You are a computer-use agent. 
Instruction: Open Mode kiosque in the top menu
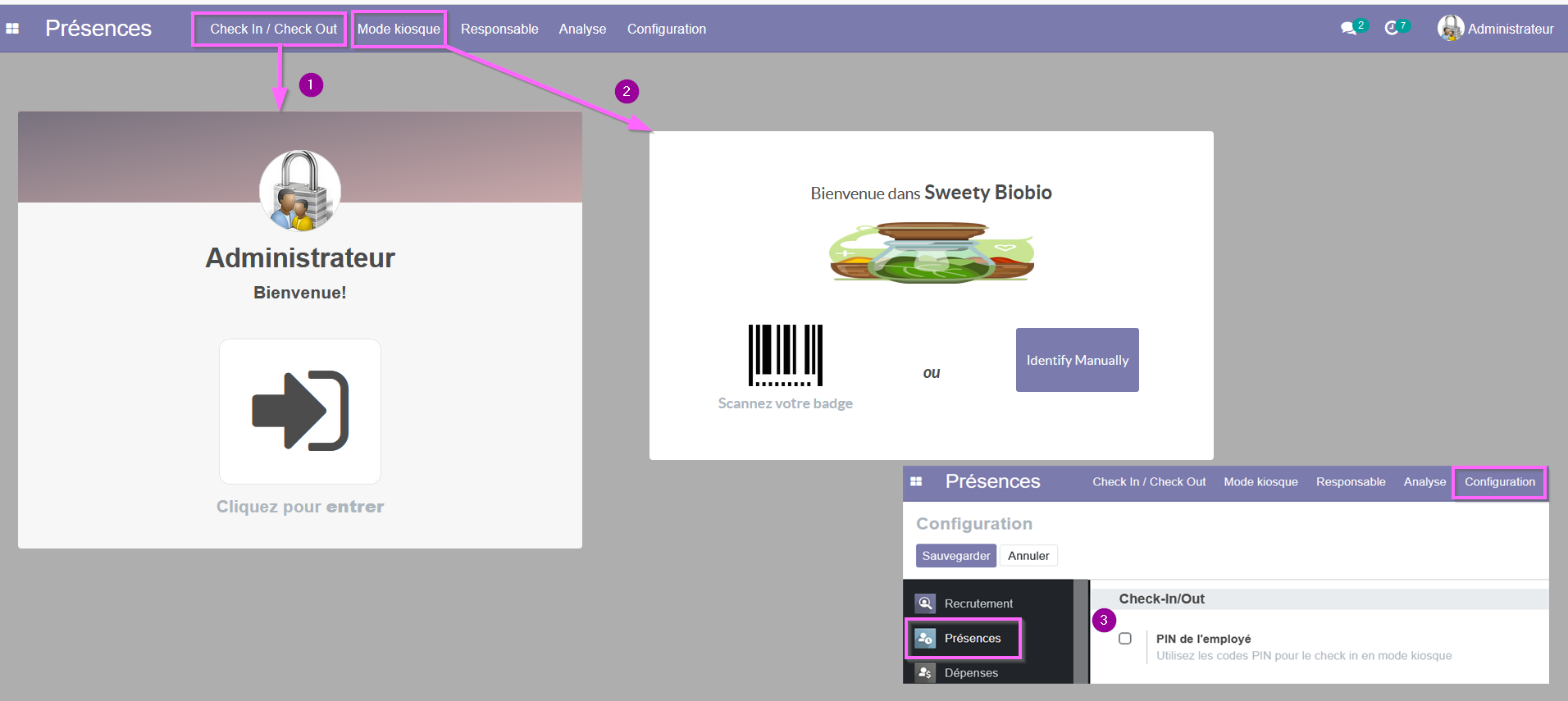click(399, 29)
